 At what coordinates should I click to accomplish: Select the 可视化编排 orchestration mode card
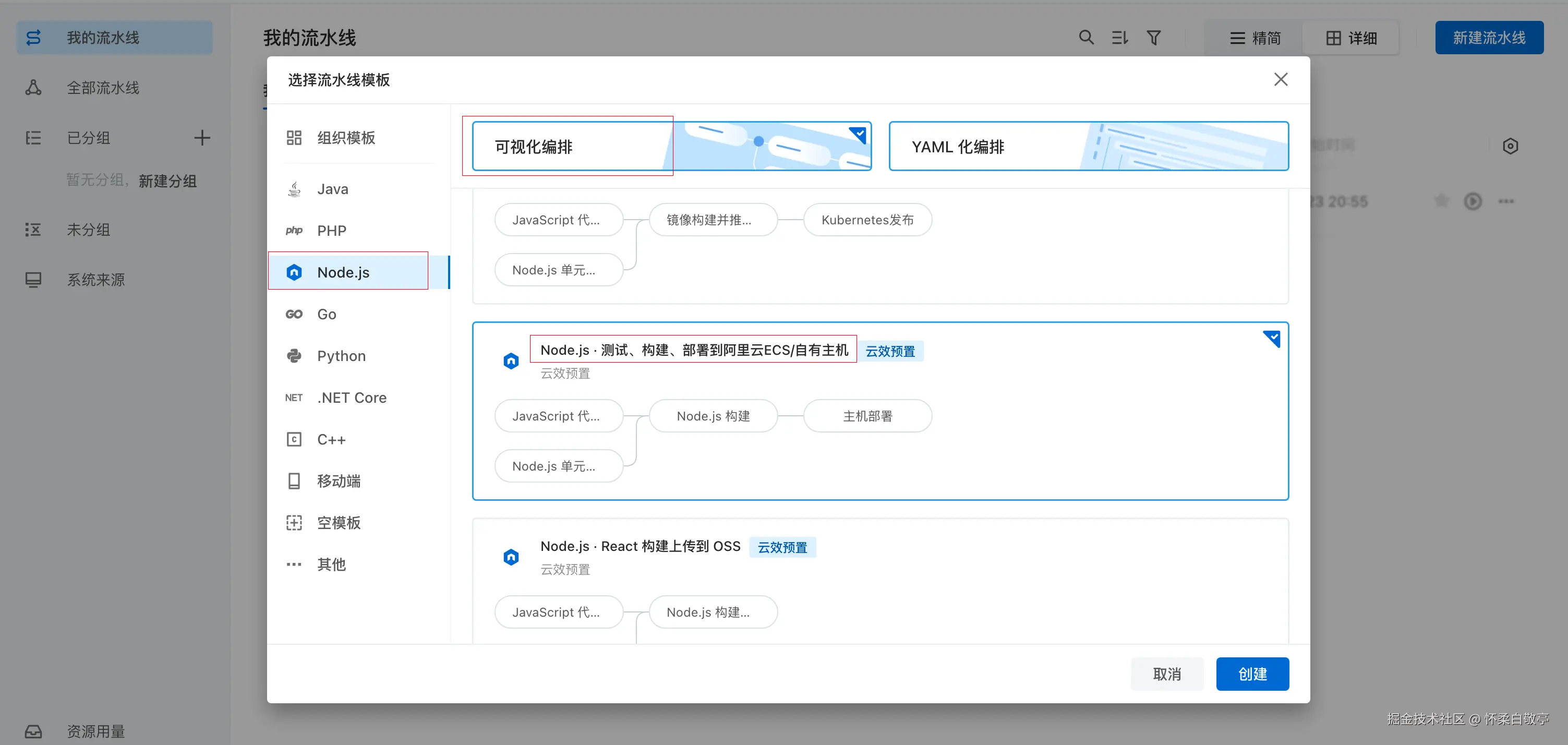672,146
